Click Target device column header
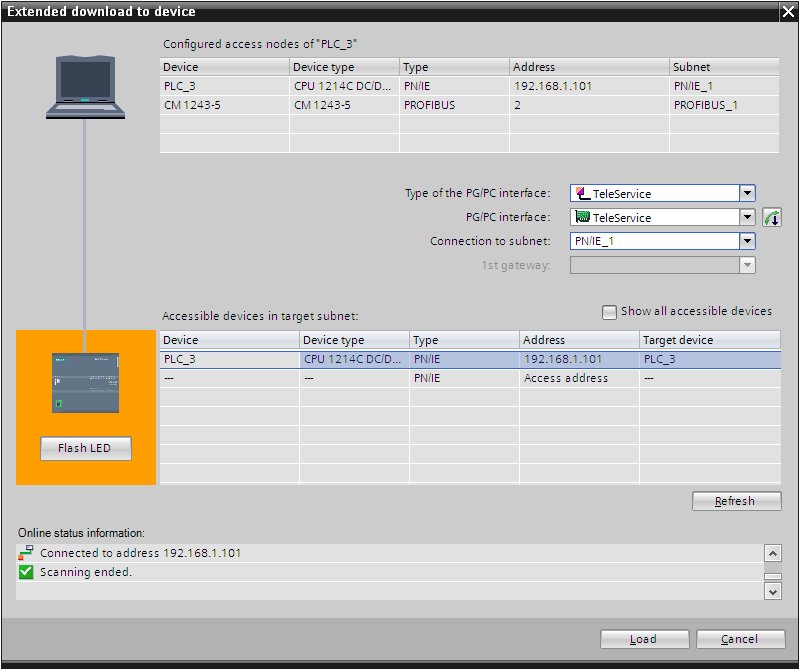800x670 pixels. (x=710, y=340)
